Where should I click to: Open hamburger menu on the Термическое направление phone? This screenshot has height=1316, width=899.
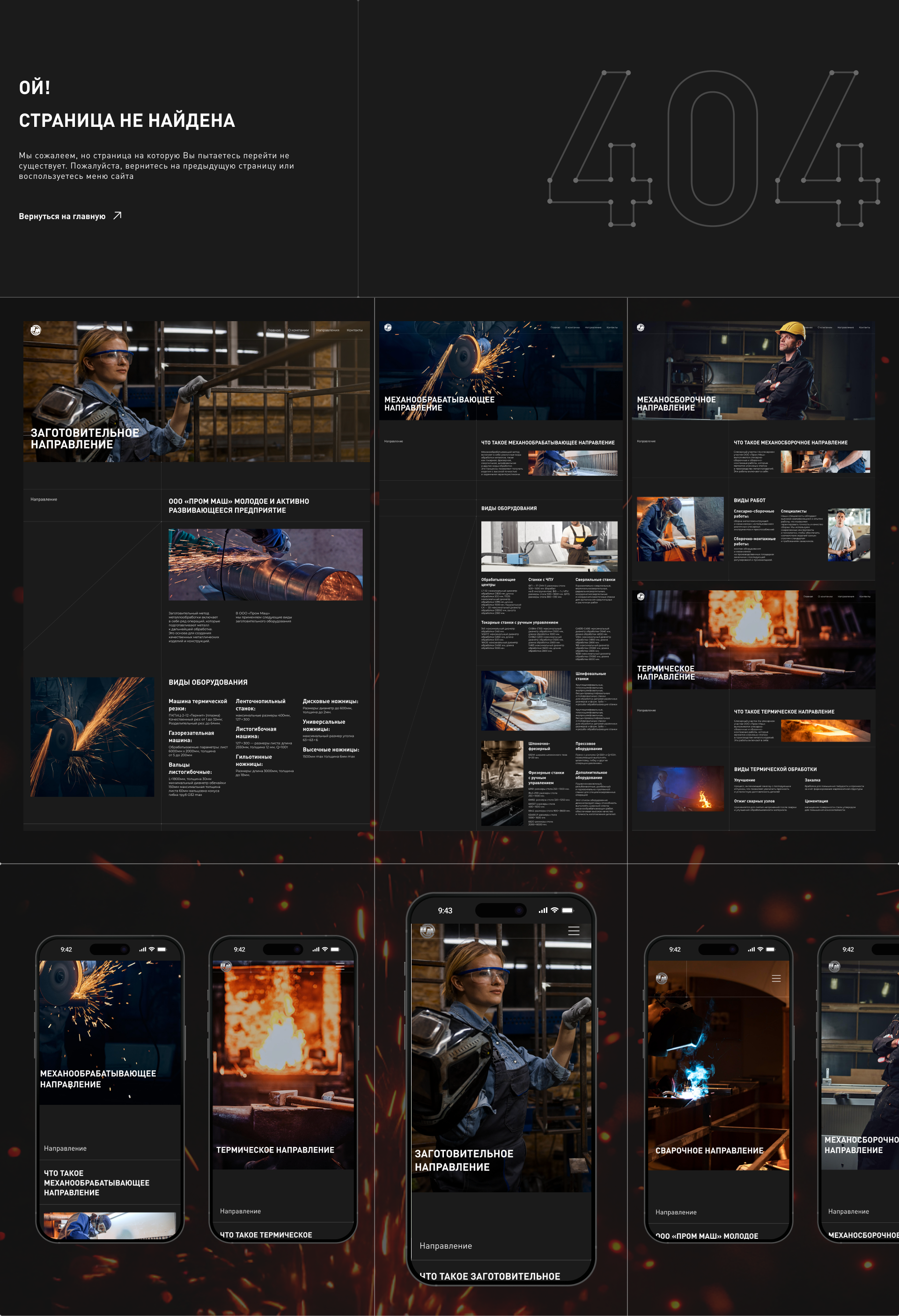(340, 967)
